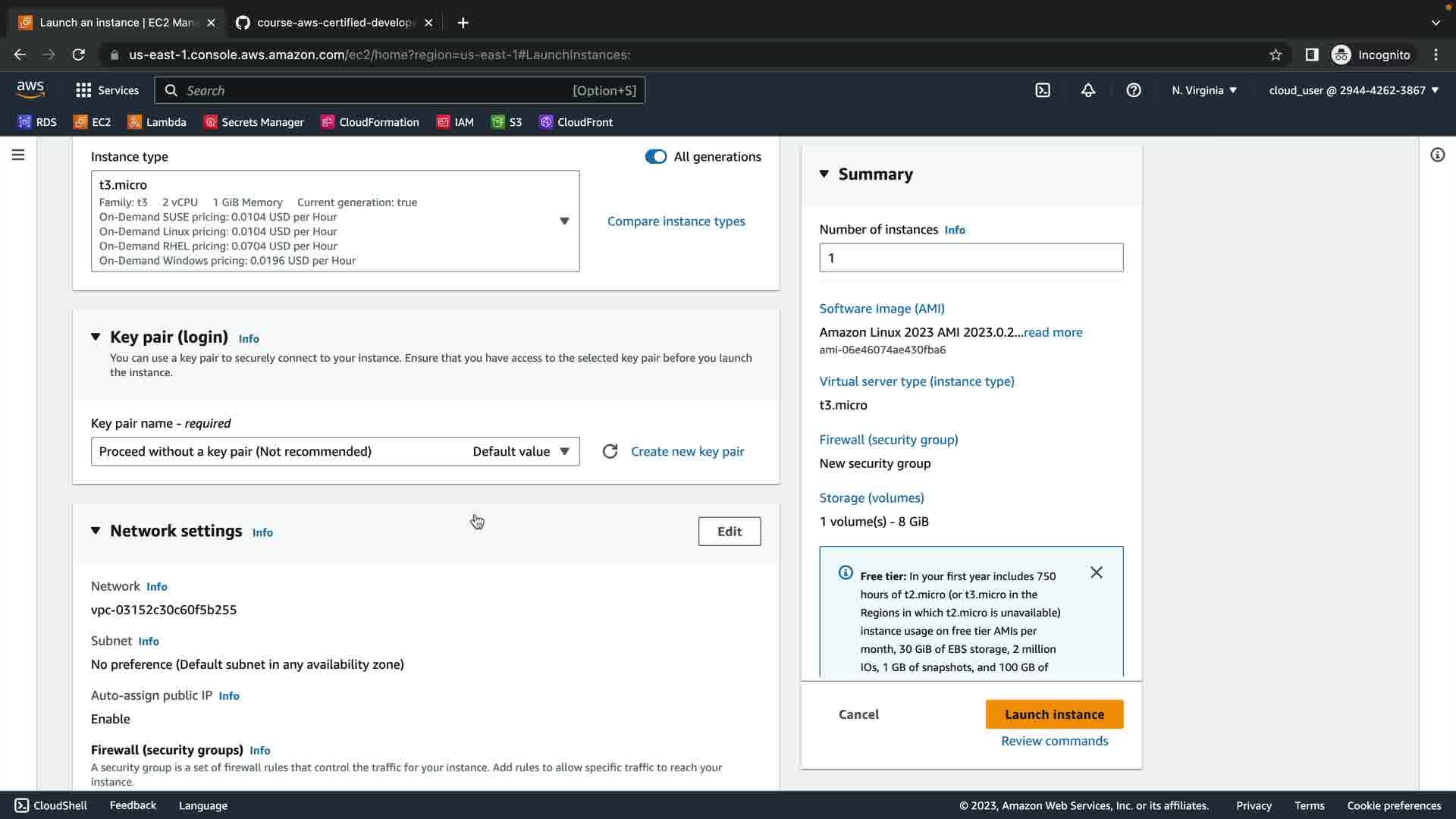Open the info panel icon at right

point(1437,155)
